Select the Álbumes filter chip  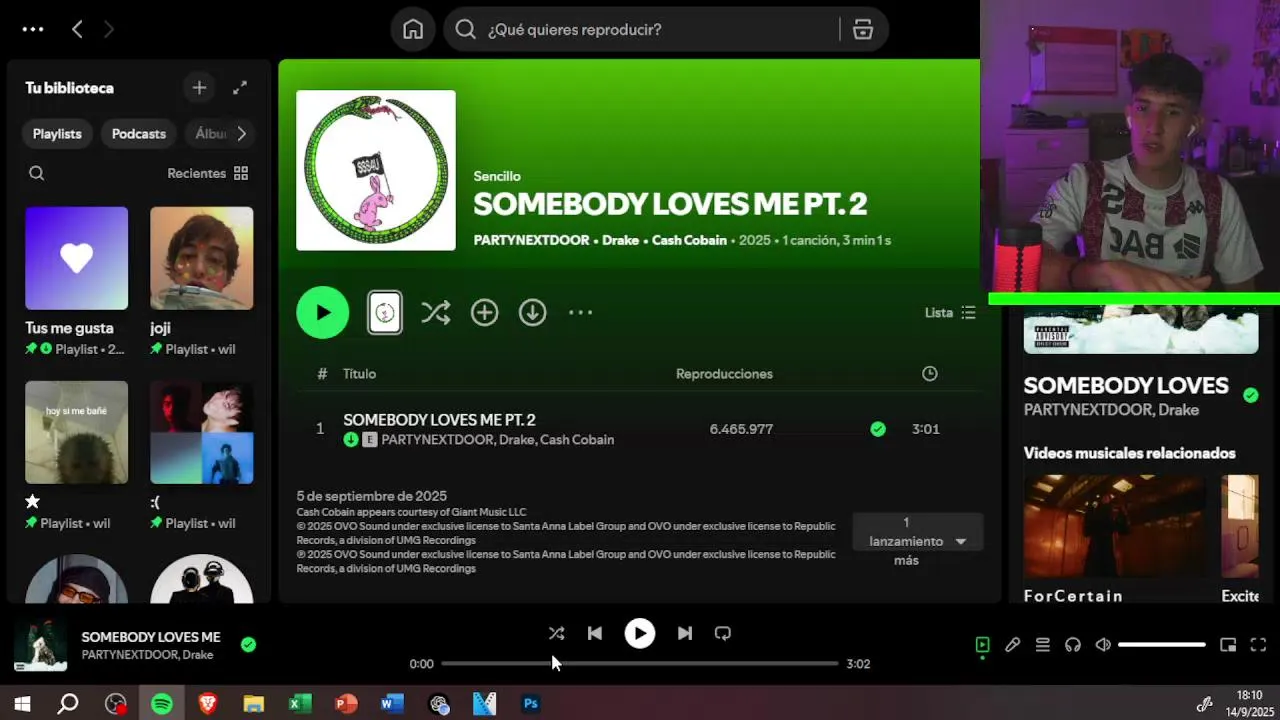pos(209,134)
